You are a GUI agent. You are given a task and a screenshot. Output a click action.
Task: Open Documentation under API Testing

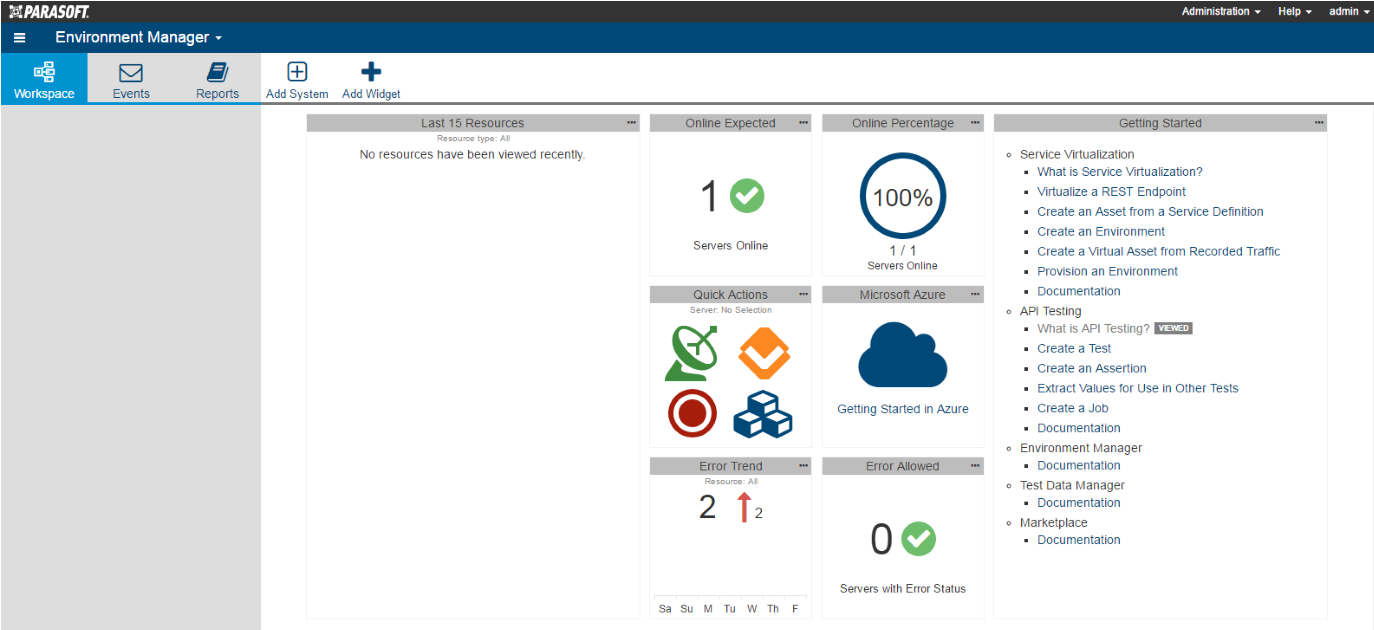1079,429
